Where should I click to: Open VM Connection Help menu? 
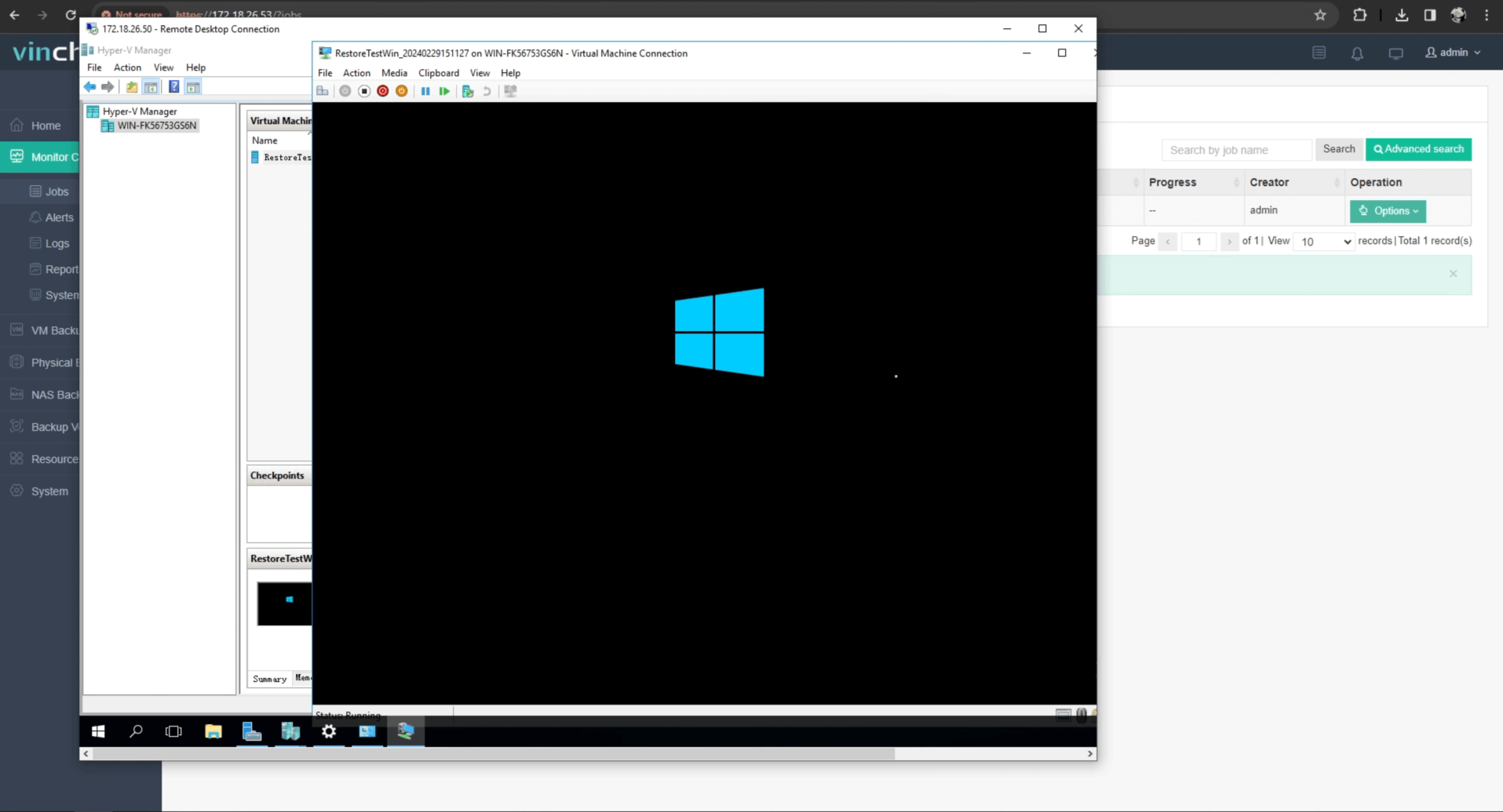coord(511,73)
